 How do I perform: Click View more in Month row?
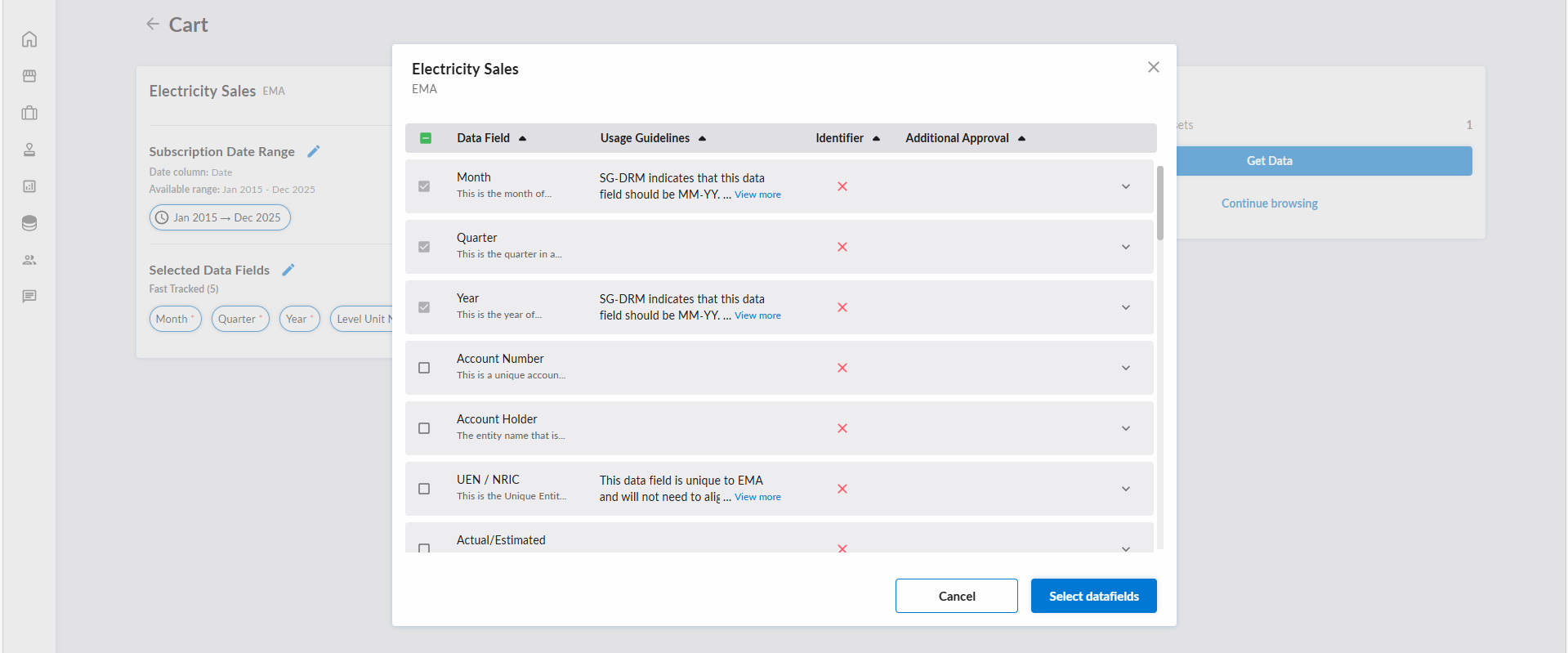tap(757, 195)
